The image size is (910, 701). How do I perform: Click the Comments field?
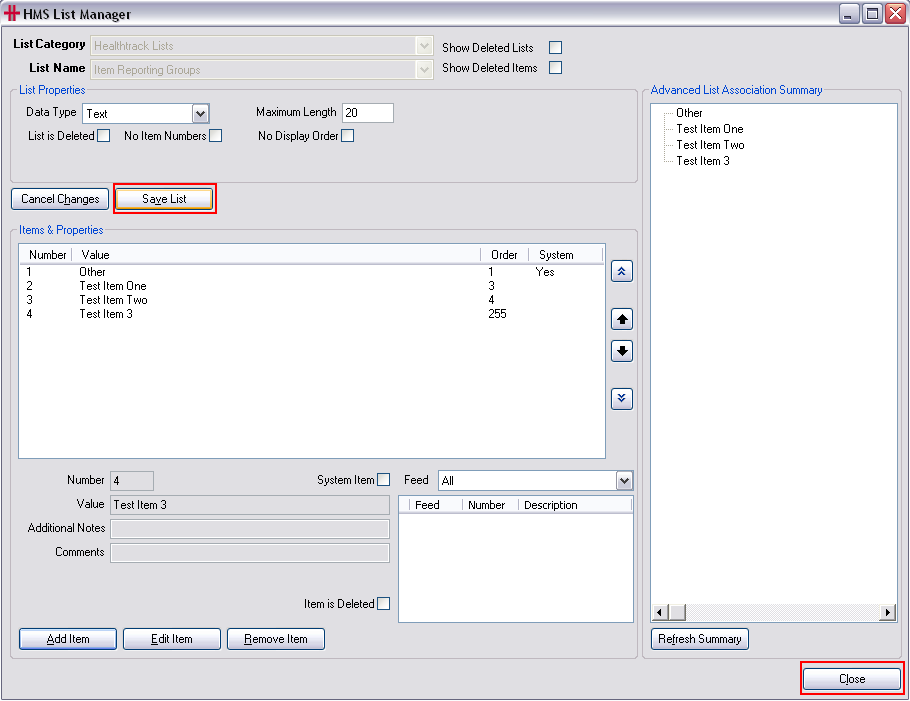[x=250, y=552]
